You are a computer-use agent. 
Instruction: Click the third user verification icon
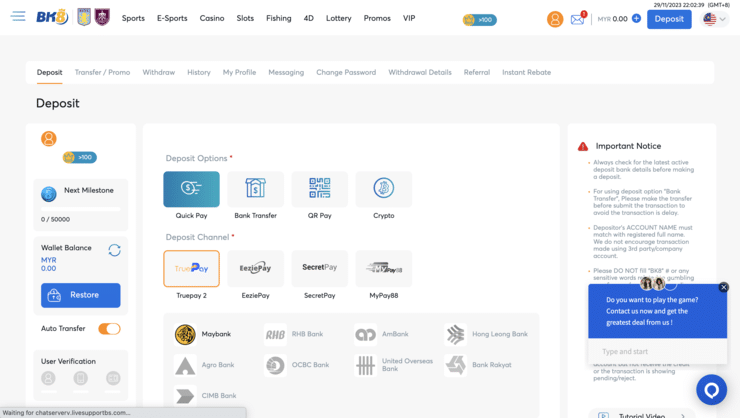coord(113,378)
